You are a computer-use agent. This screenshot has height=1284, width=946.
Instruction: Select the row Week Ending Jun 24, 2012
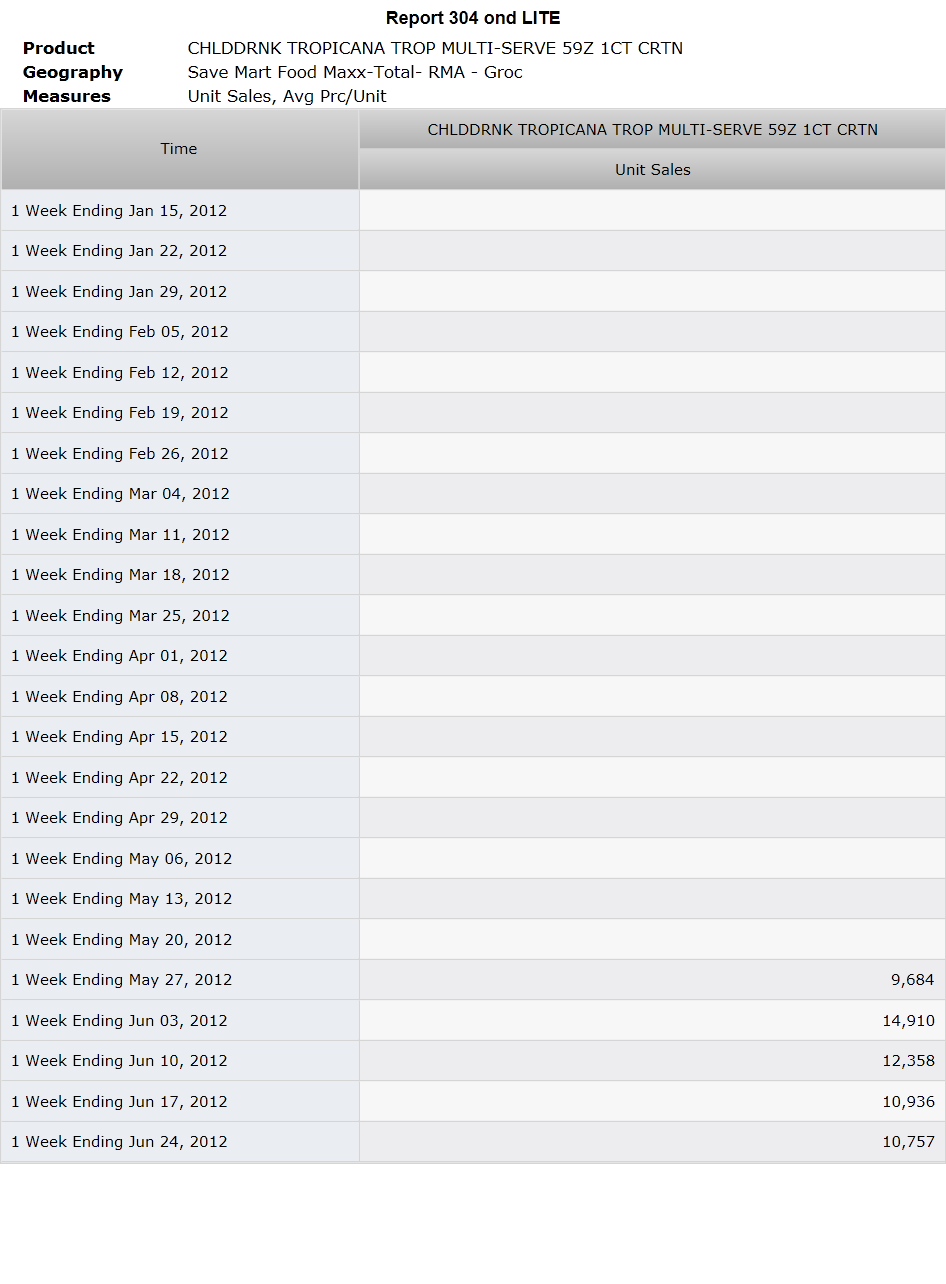click(x=473, y=1142)
